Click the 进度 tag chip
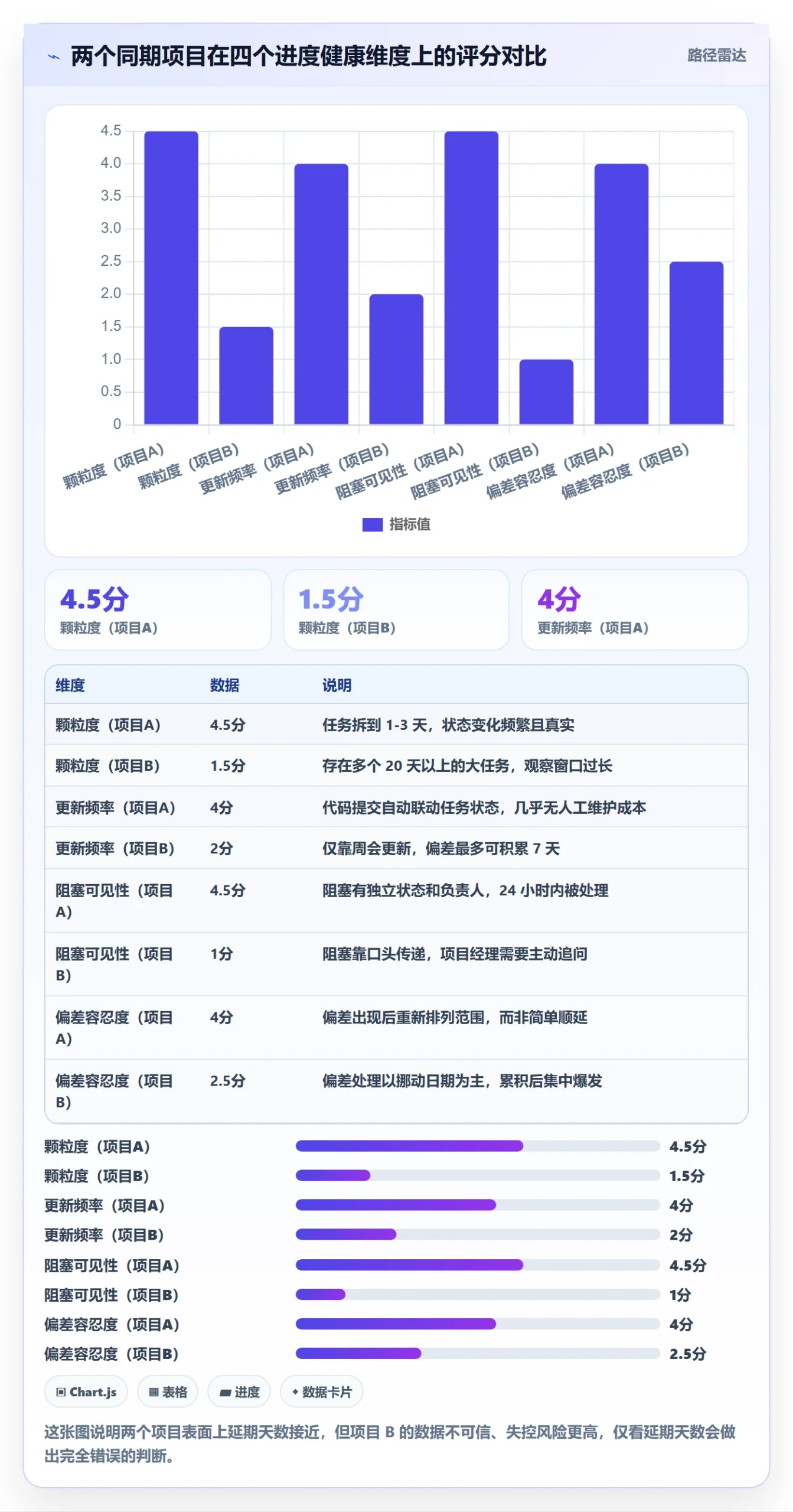The width and height of the screenshot is (793, 1512). pos(239,1392)
